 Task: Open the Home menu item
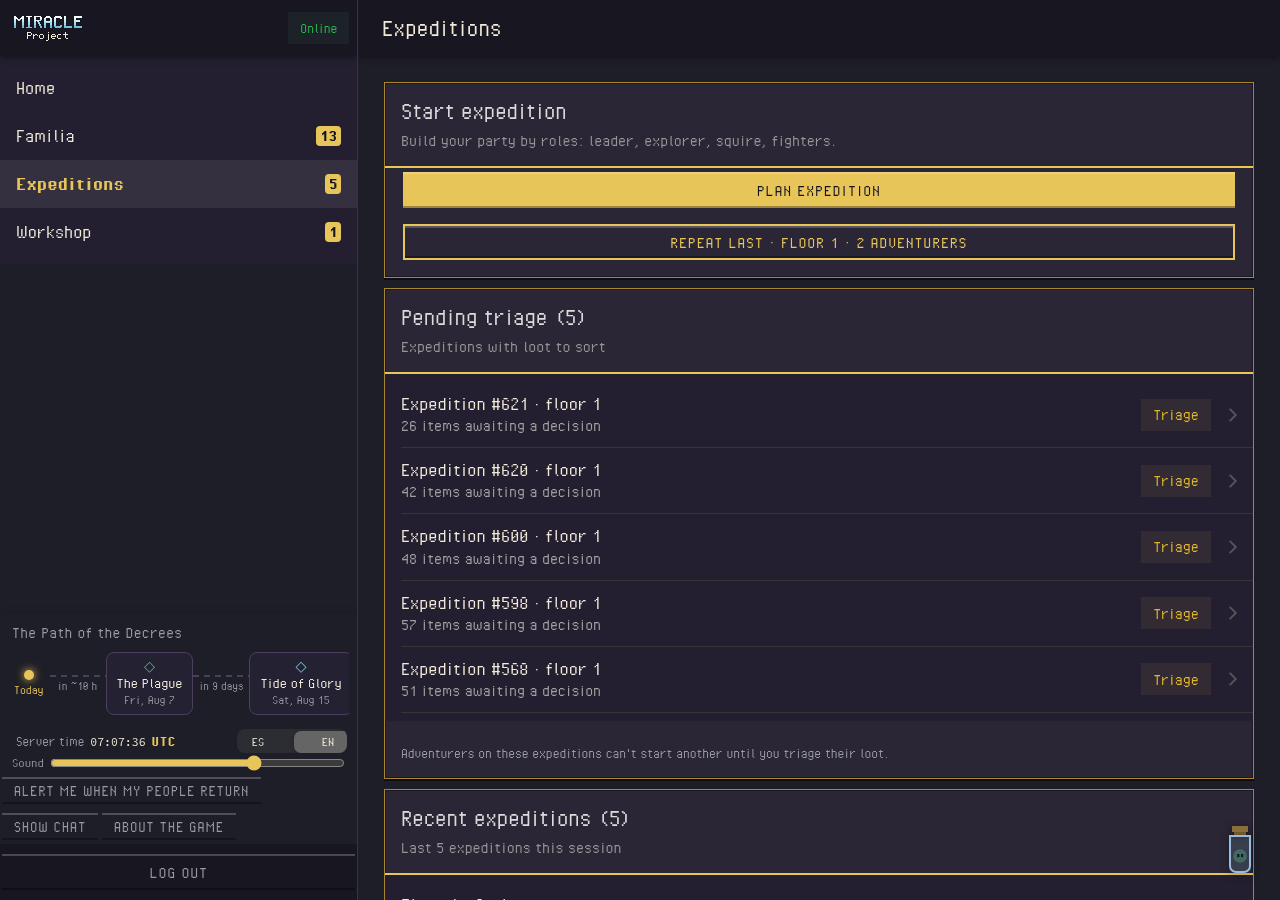(x=178, y=88)
